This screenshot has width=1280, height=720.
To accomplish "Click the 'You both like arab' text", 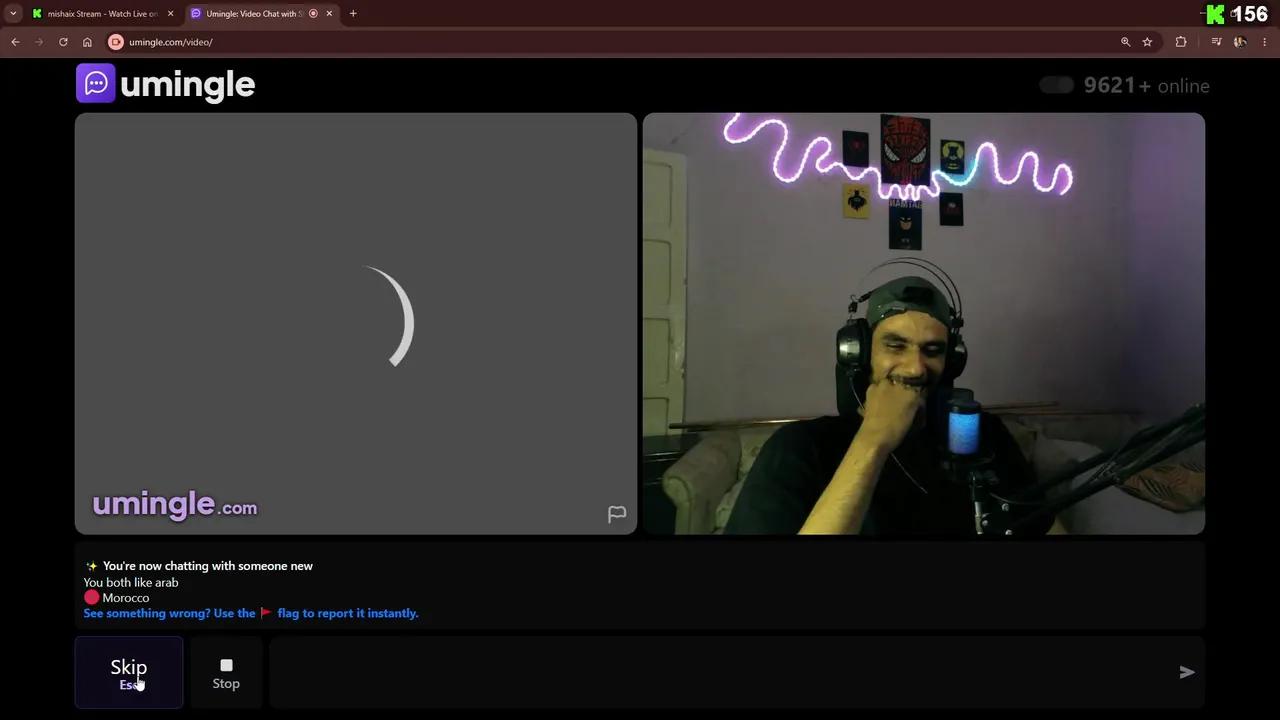I will point(131,582).
